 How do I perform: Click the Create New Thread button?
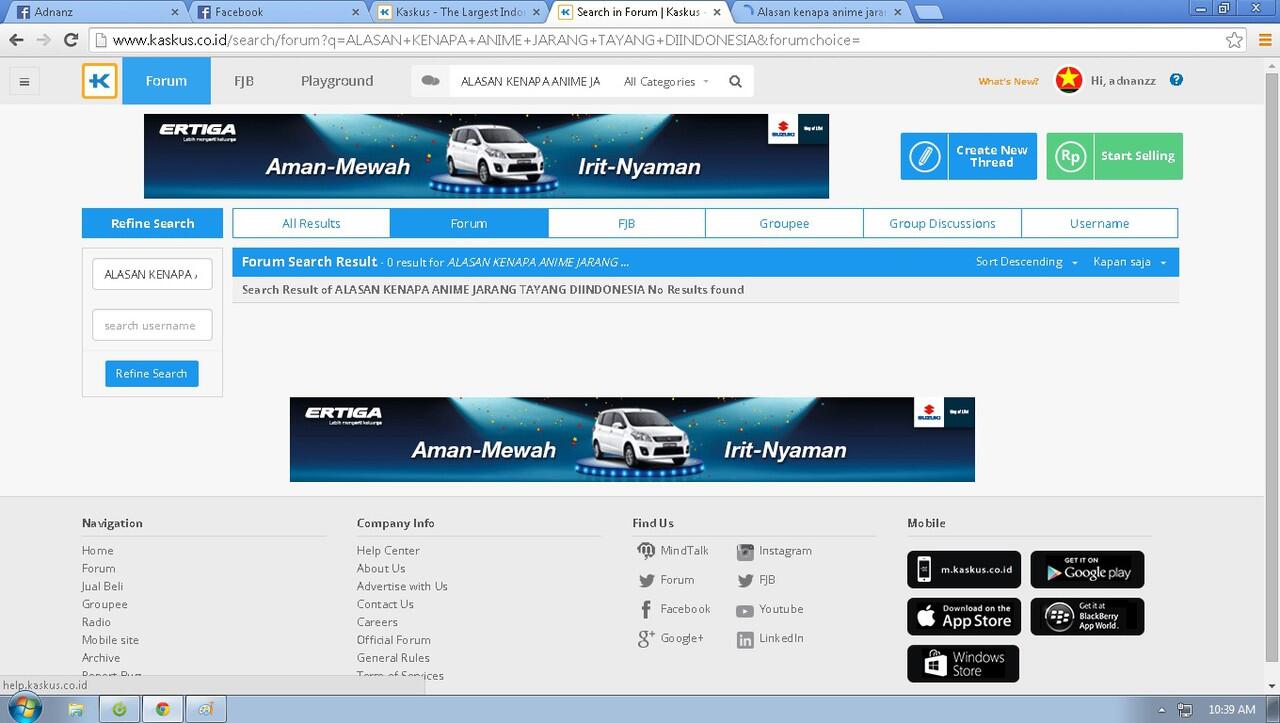[969, 156]
